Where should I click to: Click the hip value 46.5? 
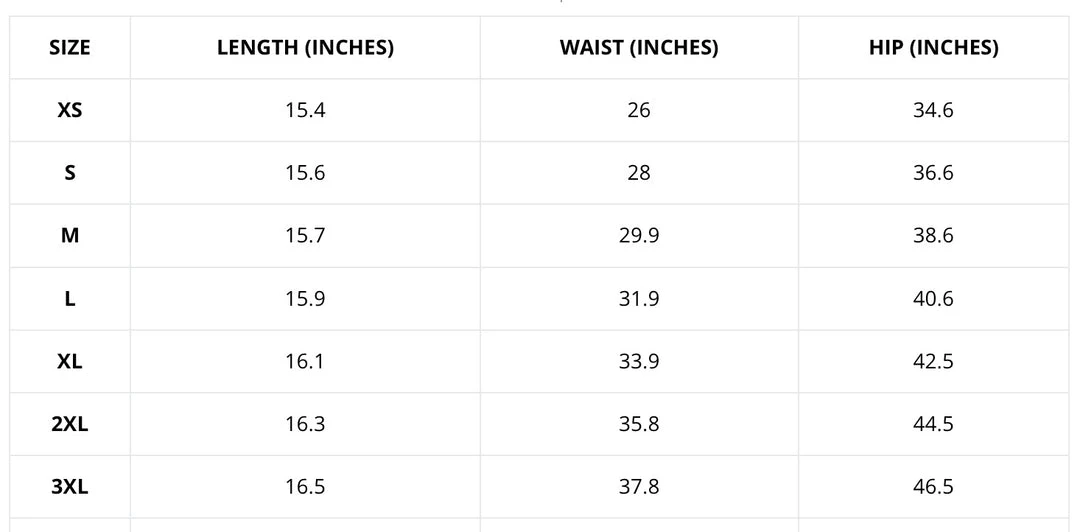coord(933,487)
